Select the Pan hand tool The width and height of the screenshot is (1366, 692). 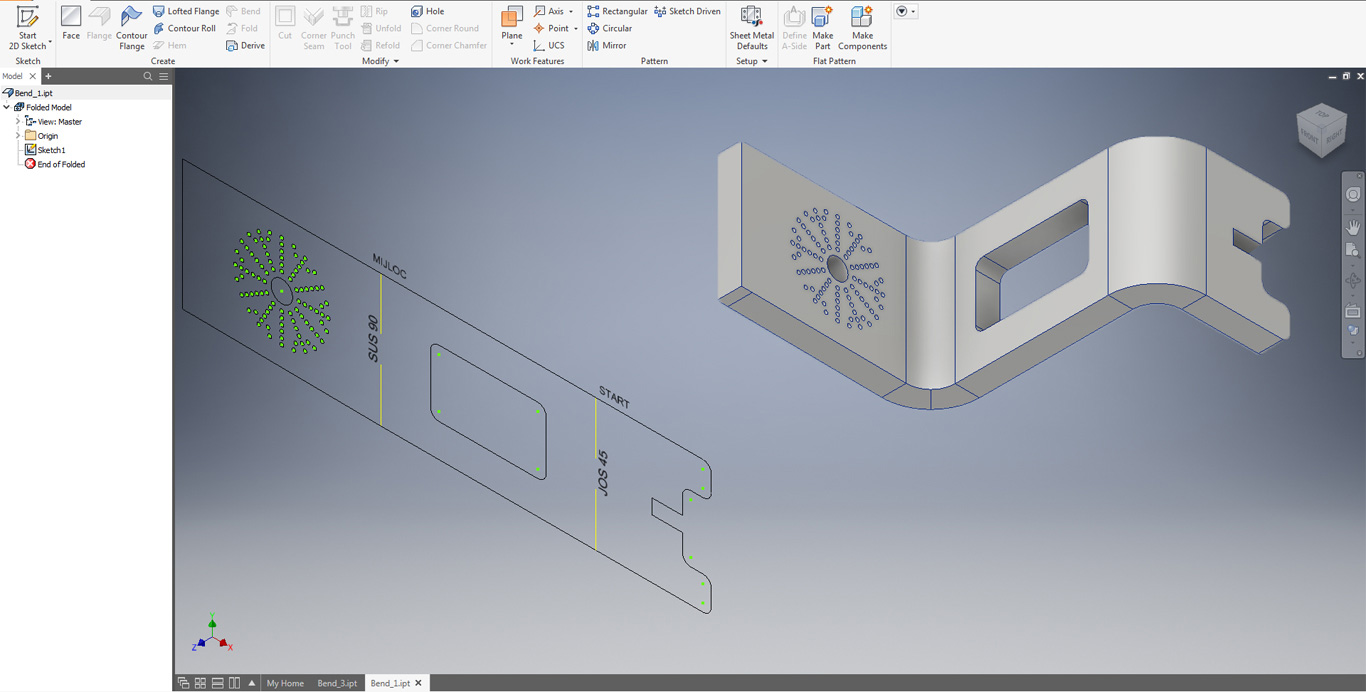[x=1353, y=227]
